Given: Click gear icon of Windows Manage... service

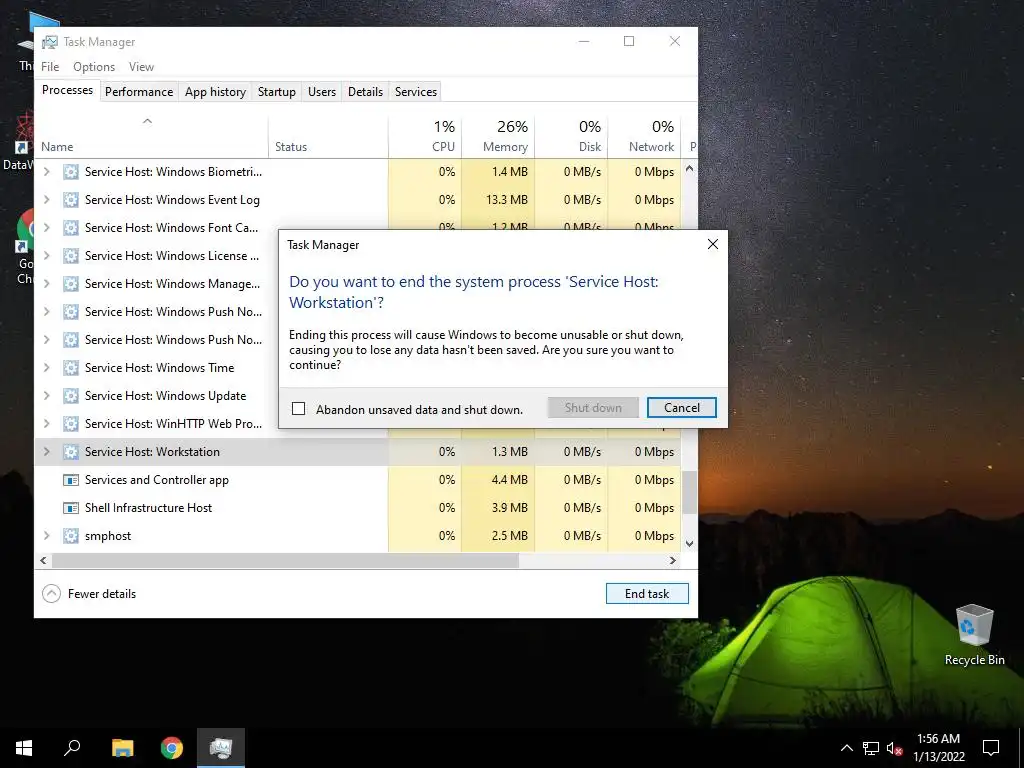Looking at the screenshot, I should [x=71, y=284].
